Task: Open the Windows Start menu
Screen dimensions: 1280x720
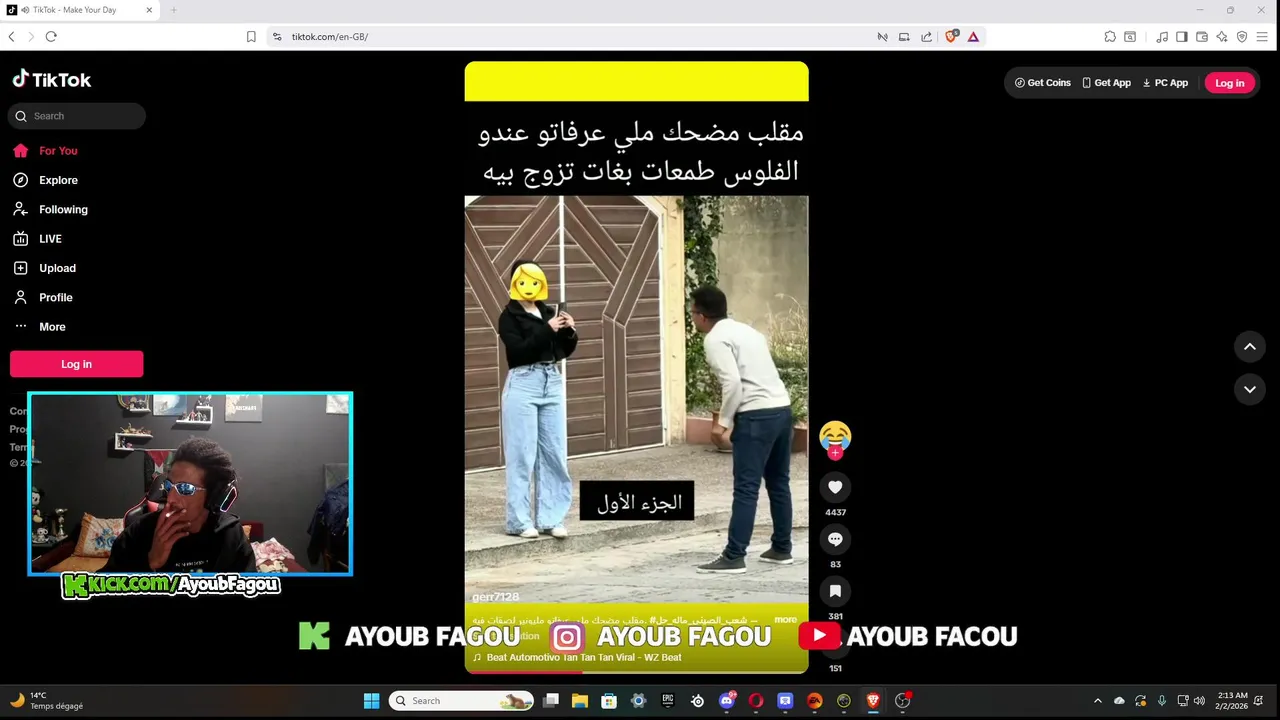Action: pyautogui.click(x=372, y=701)
